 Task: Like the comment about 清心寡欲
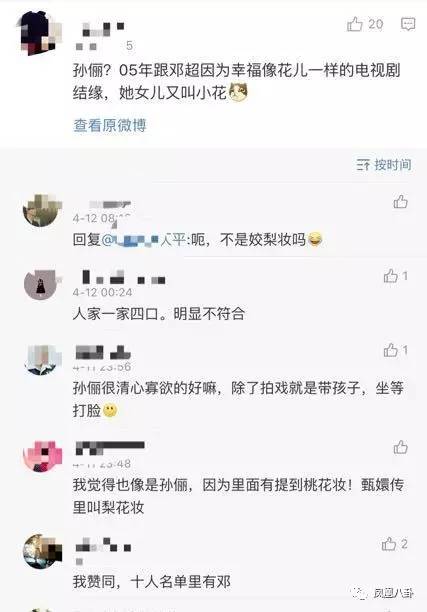click(395, 350)
